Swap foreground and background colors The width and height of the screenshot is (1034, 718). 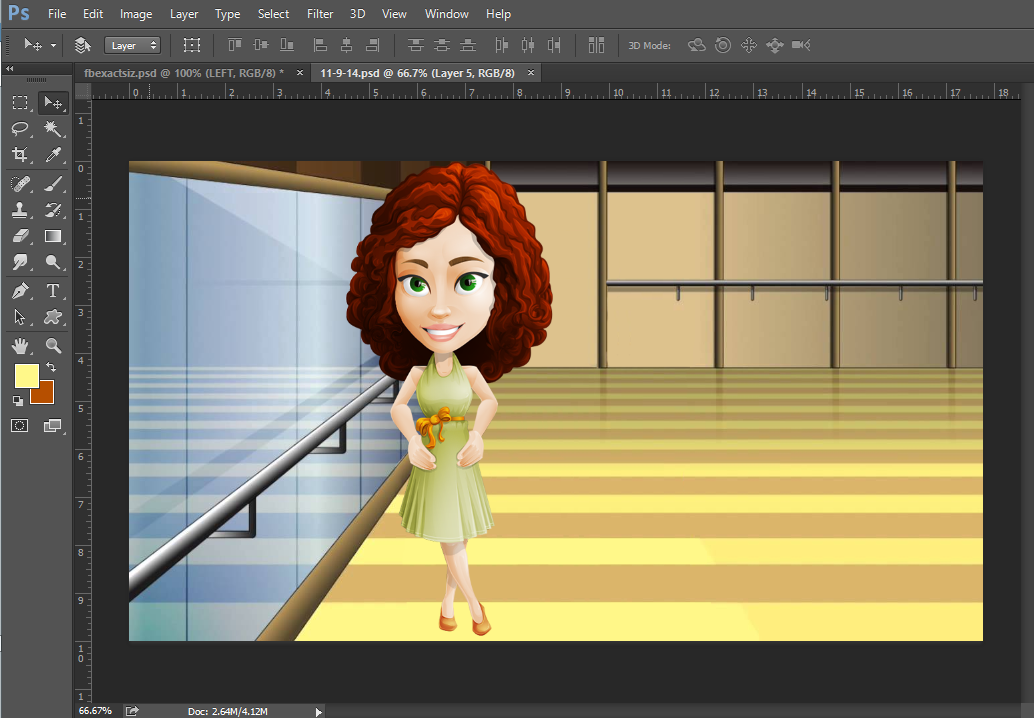coord(51,368)
